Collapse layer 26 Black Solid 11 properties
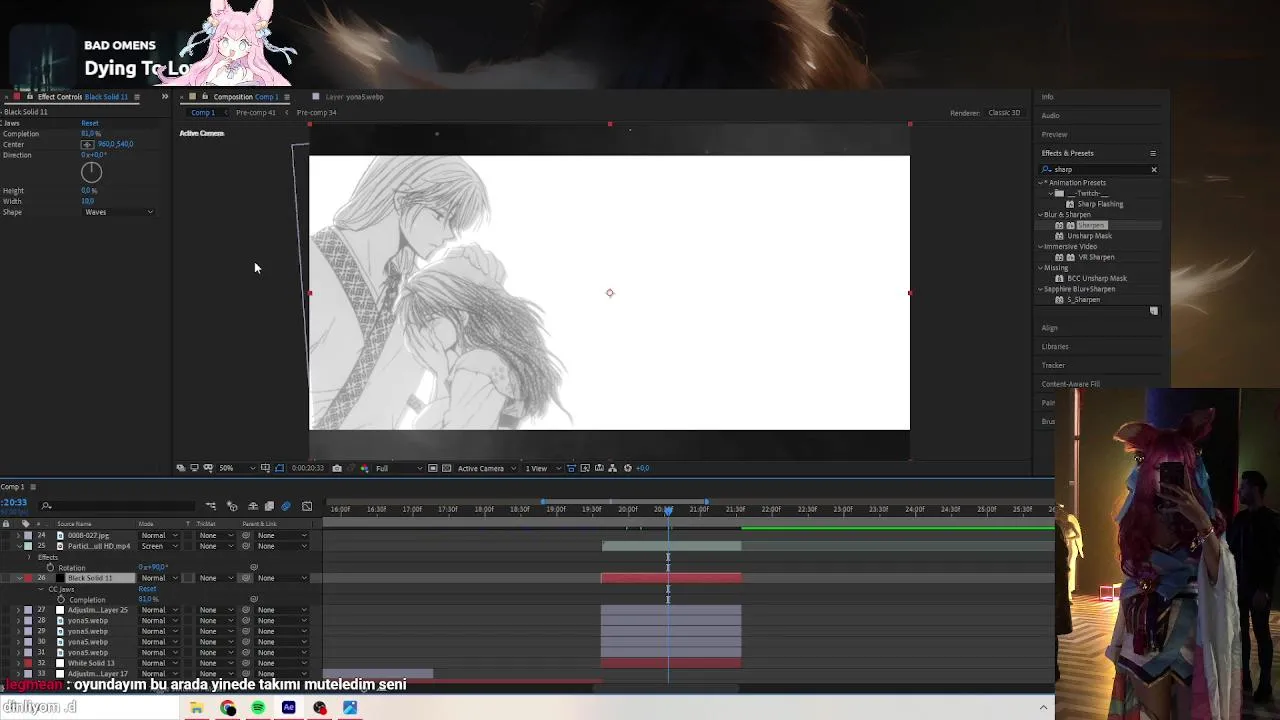This screenshot has height=720, width=1280. [19, 578]
